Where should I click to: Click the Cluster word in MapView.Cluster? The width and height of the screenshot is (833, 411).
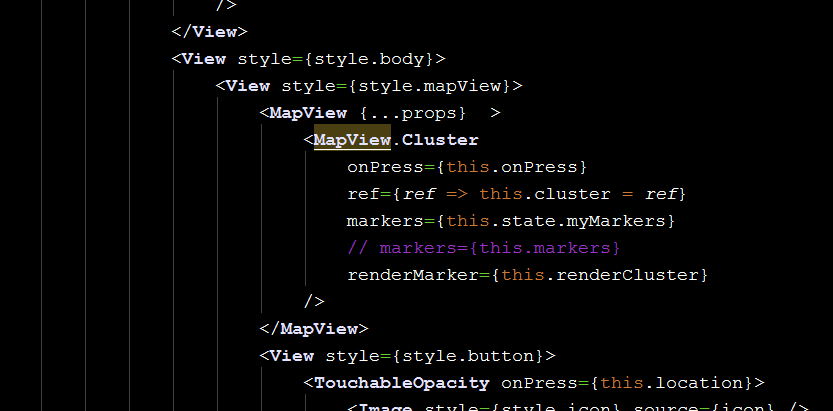440,140
